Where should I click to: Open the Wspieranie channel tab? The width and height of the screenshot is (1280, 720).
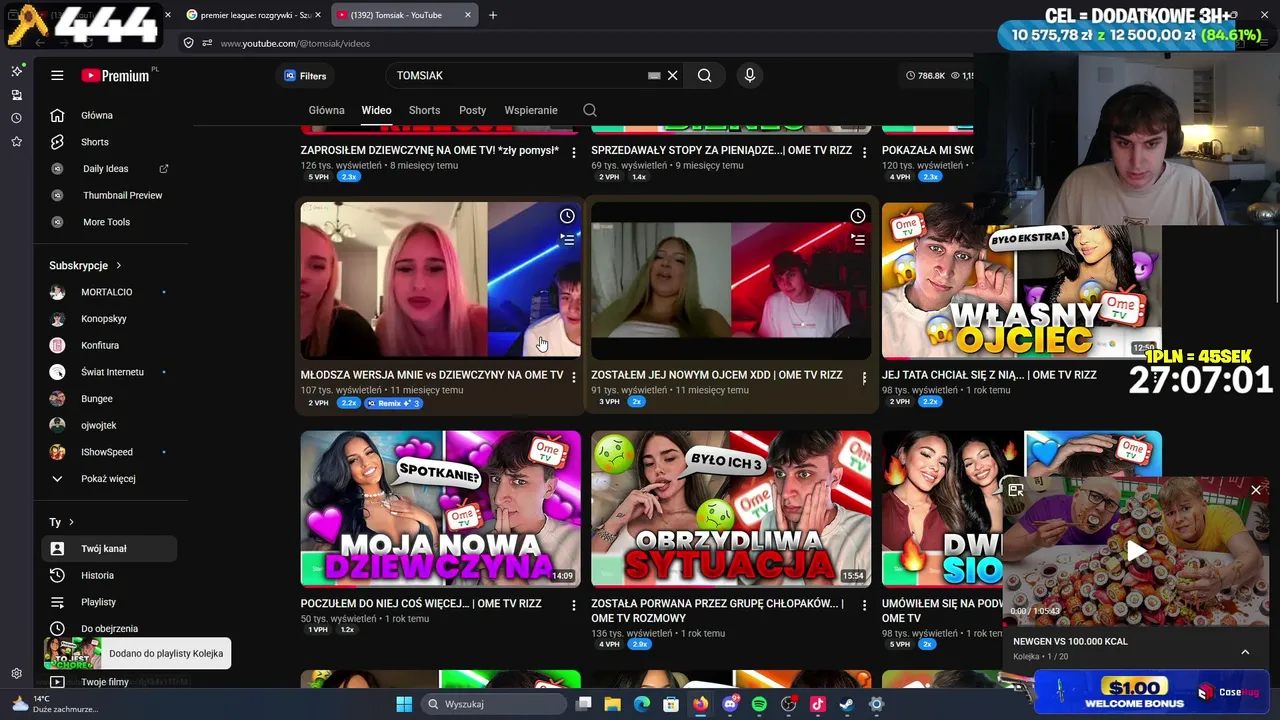tap(531, 110)
